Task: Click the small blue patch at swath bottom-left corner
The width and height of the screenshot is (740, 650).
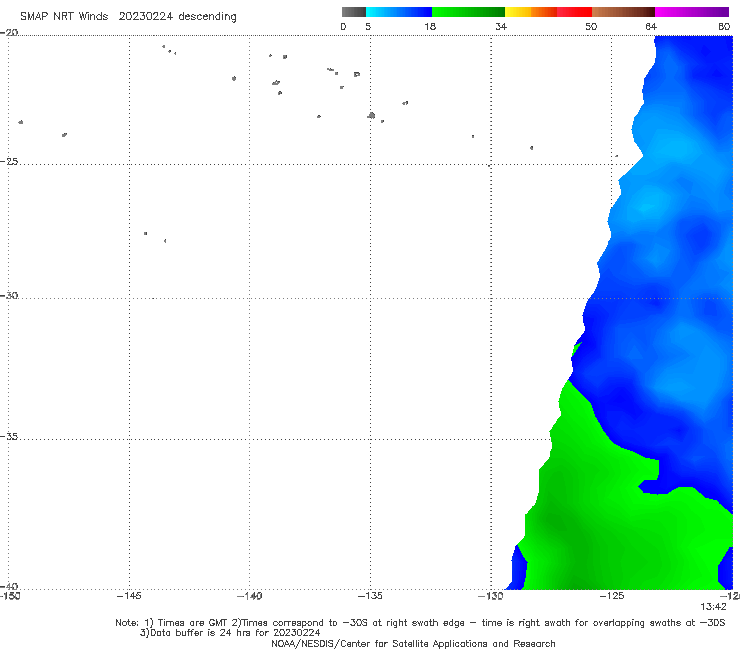Action: (517, 569)
